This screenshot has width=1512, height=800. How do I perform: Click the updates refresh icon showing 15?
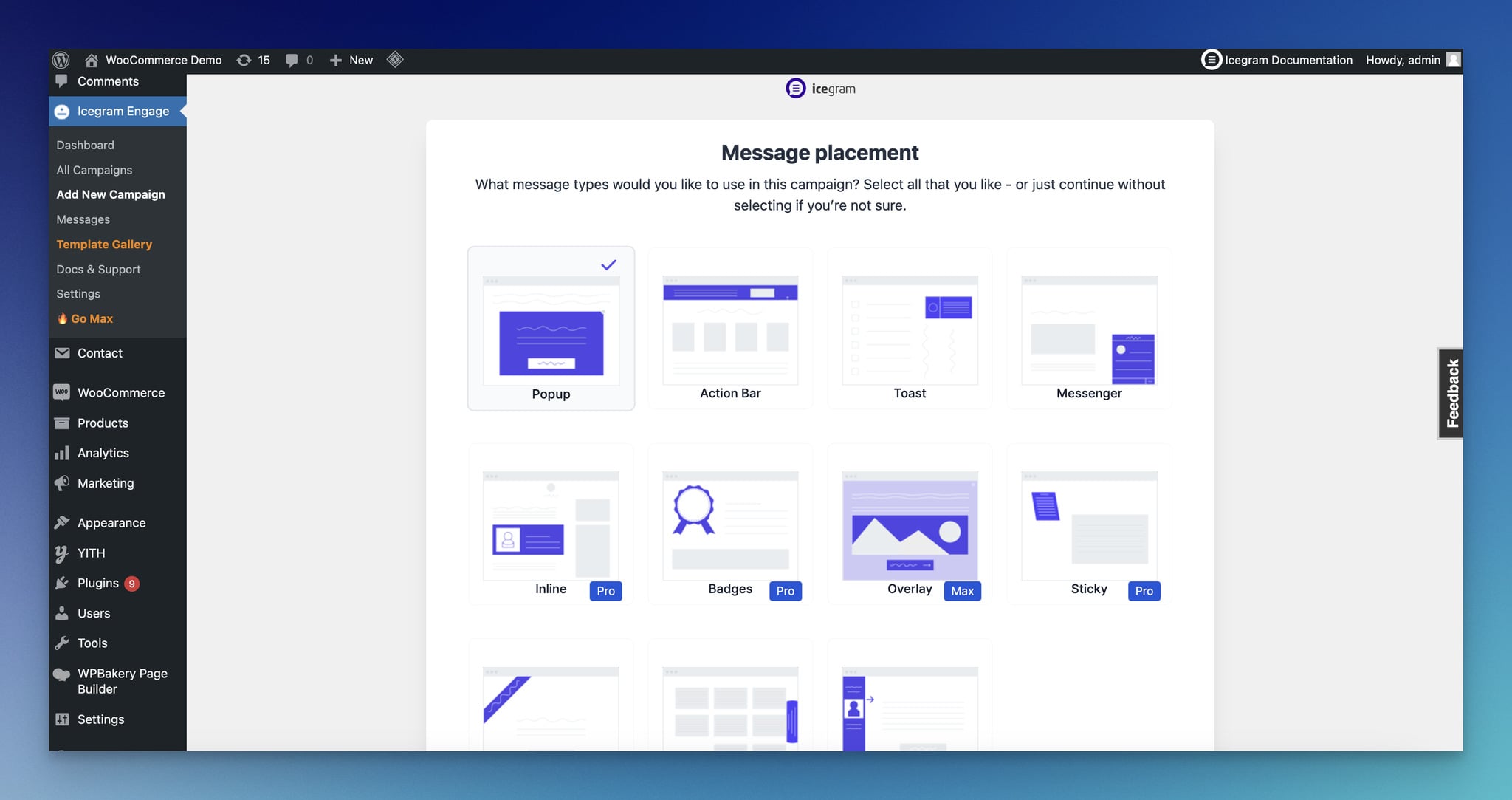point(244,60)
